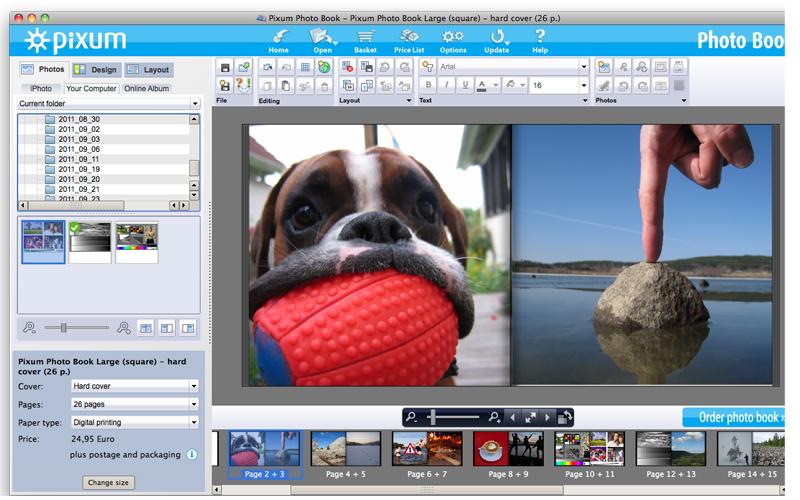Screen dimensions: 800x500
Task: Toggle Underline text formatting
Action: (x=464, y=86)
